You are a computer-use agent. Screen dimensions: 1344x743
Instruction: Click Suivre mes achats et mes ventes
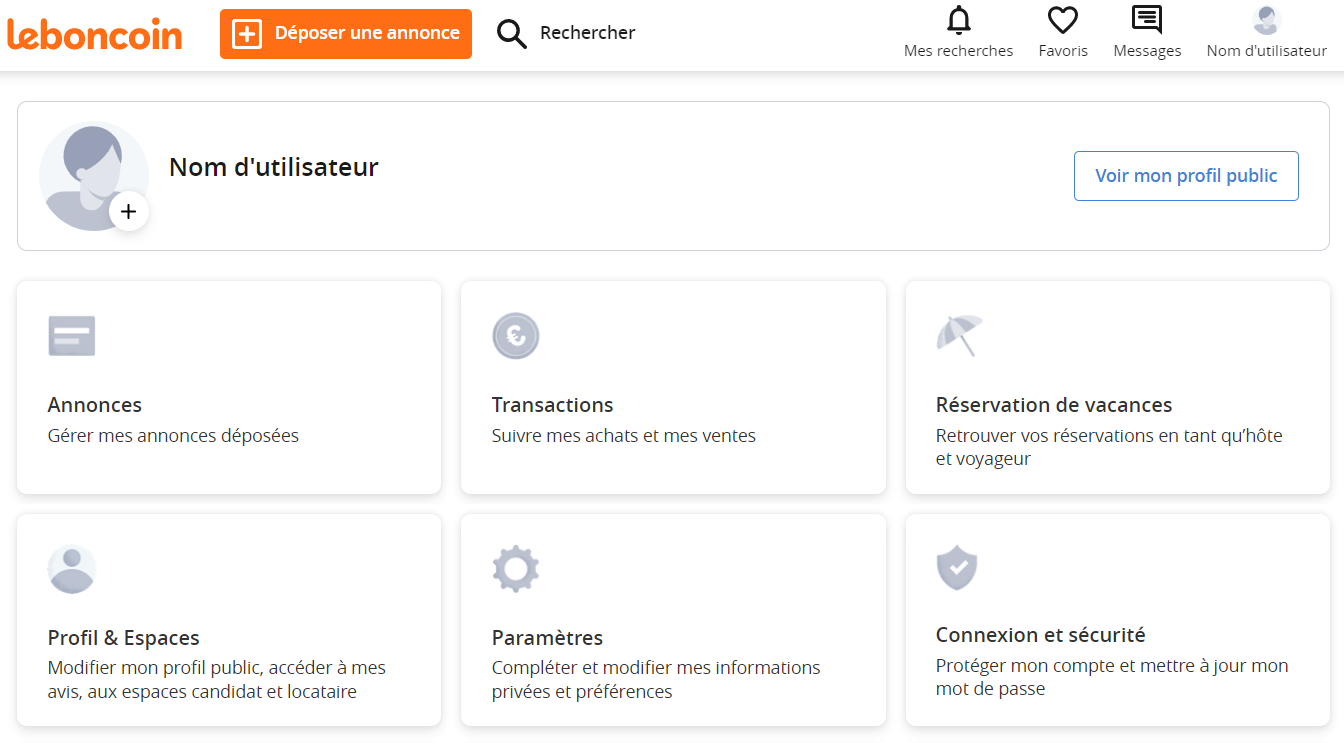(624, 435)
